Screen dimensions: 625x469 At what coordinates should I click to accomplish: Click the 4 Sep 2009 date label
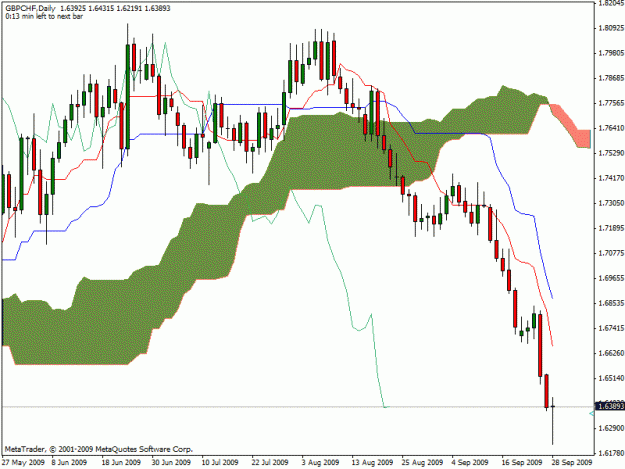(x=470, y=462)
